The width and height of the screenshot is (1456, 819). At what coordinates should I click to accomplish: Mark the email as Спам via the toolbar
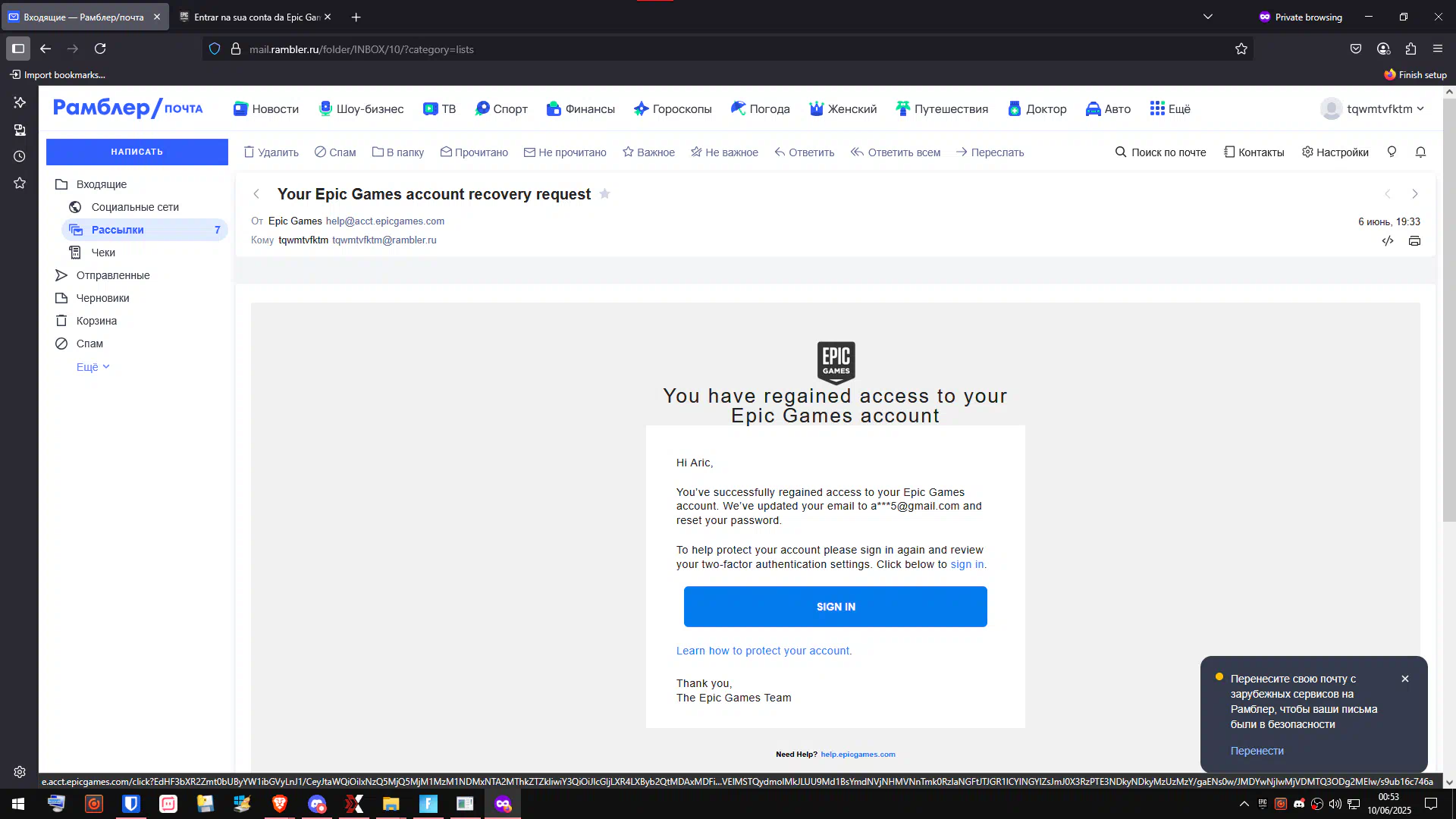coord(335,152)
